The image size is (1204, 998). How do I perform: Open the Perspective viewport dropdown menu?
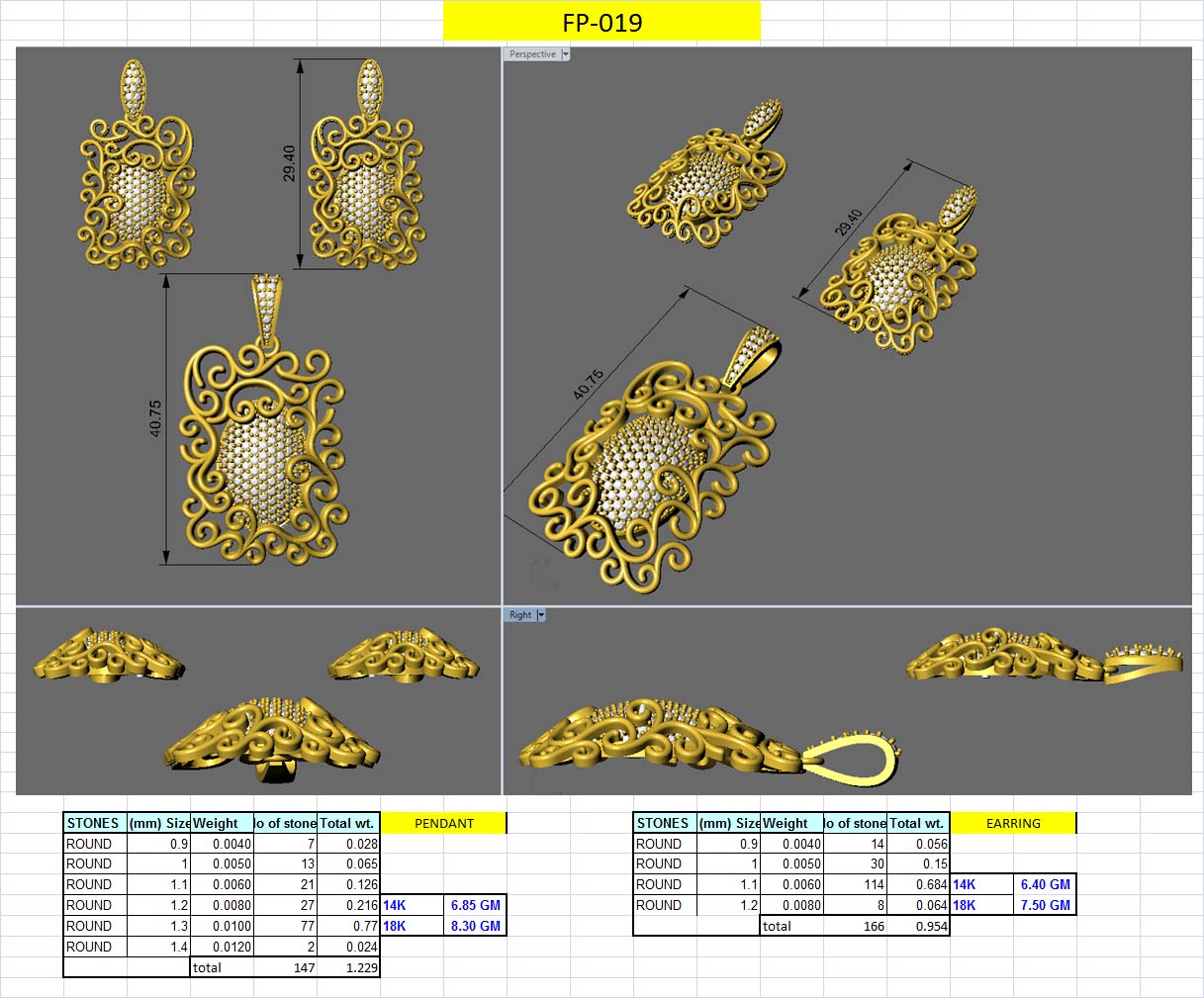coord(564,53)
